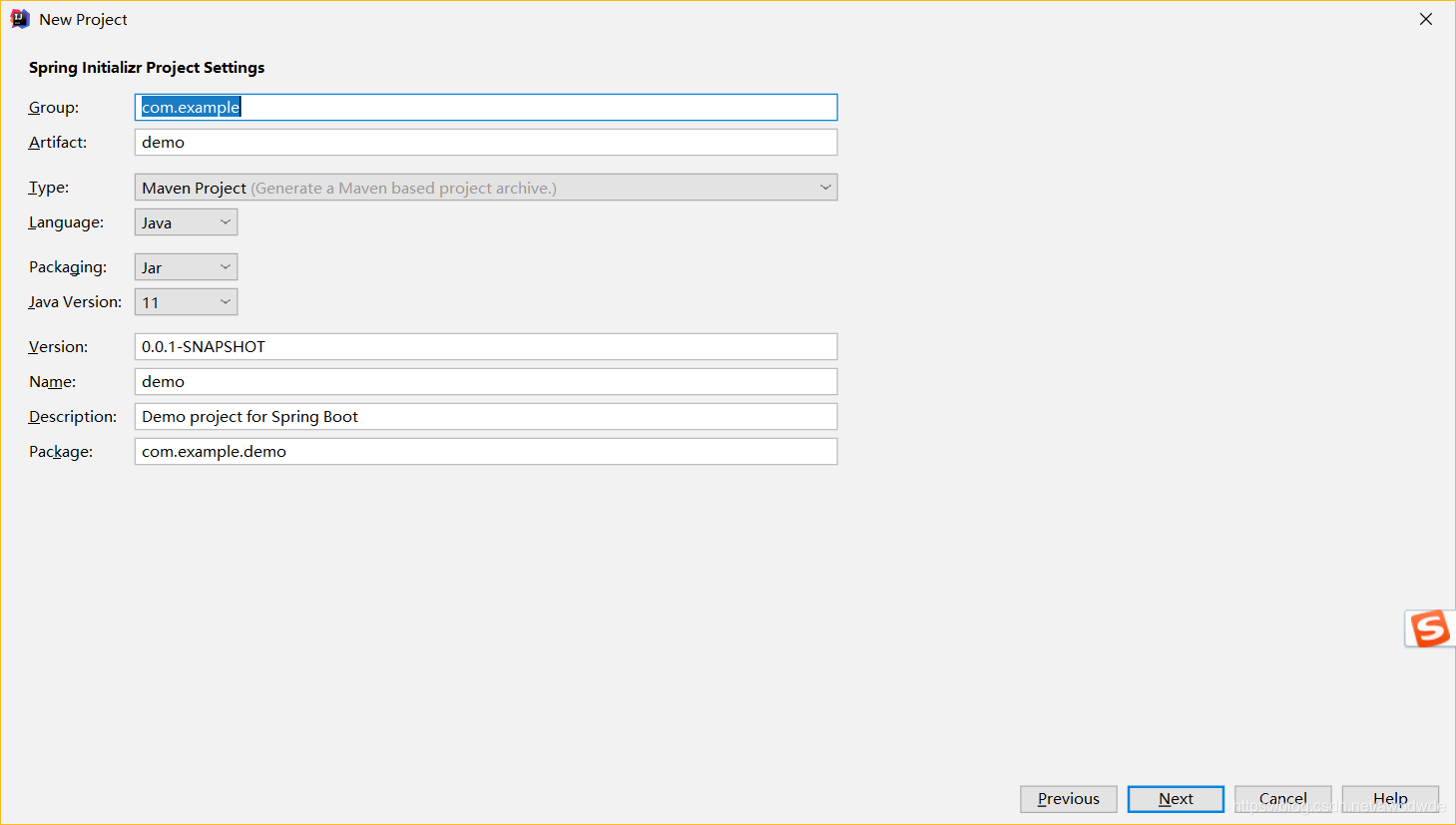The height and width of the screenshot is (825, 1456).
Task: Click the Package label
Action: pyautogui.click(x=61, y=452)
